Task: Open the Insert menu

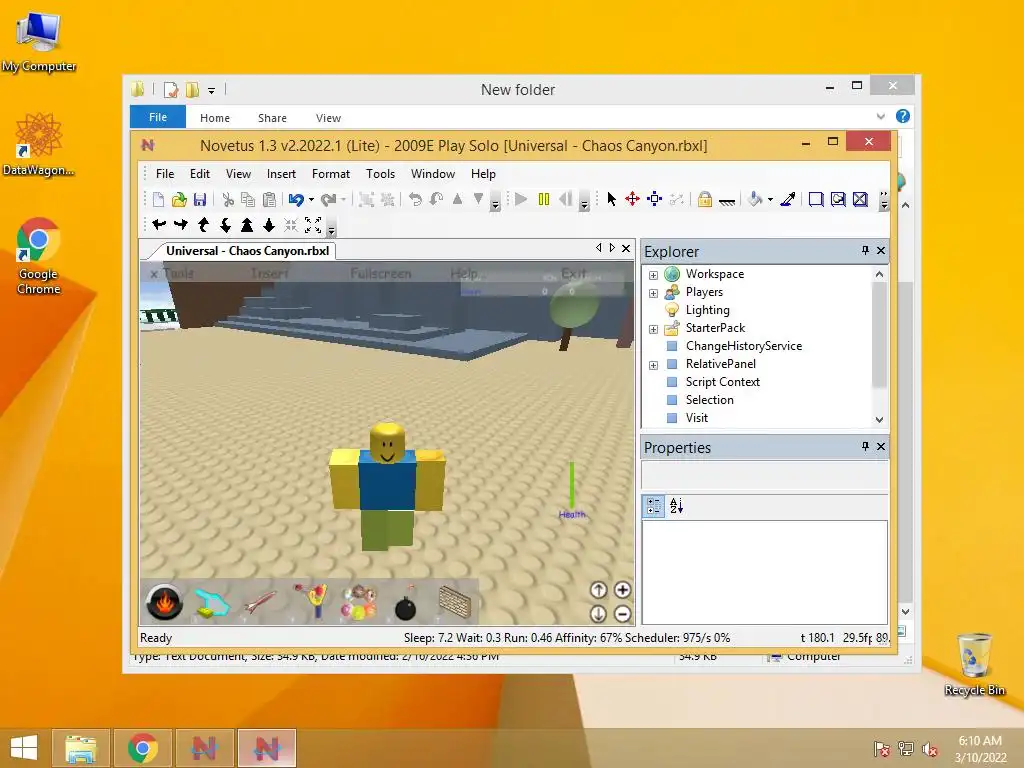Action: coord(281,174)
